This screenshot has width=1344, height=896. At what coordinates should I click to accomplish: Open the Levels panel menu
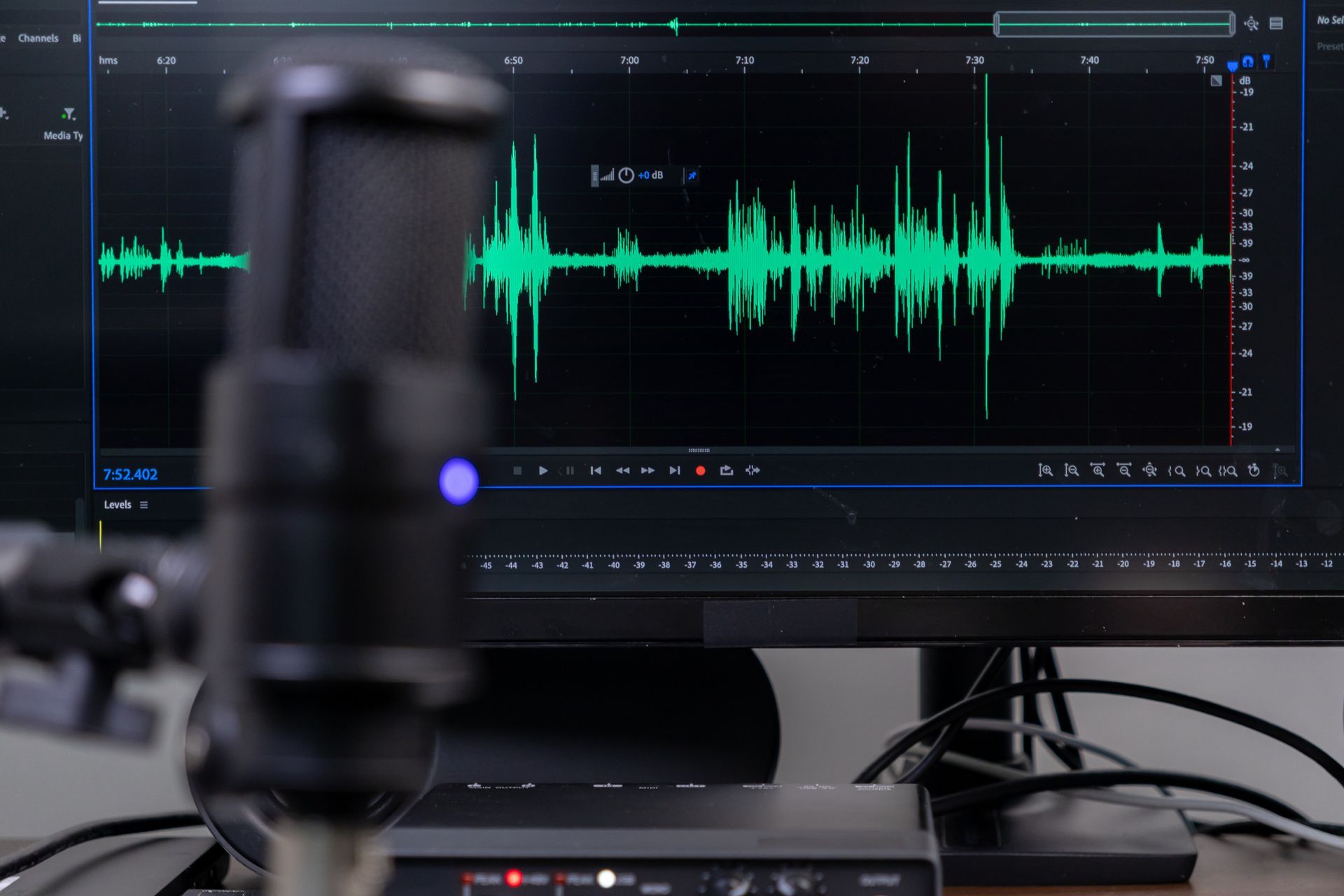click(x=143, y=504)
